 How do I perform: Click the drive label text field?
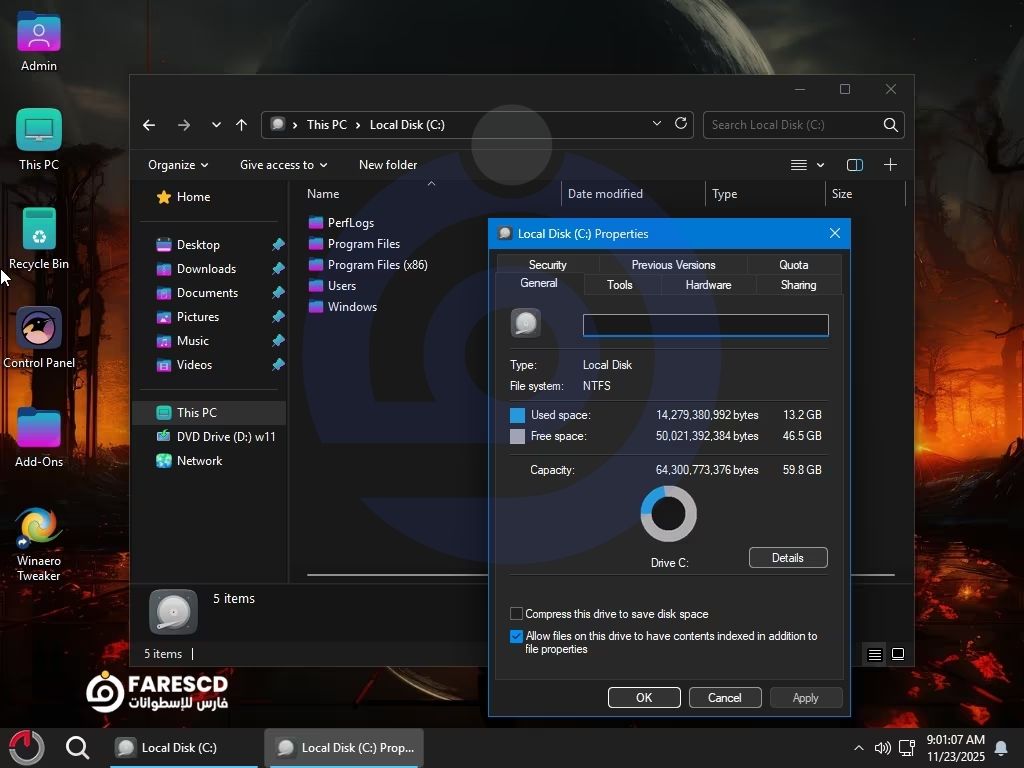[705, 325]
